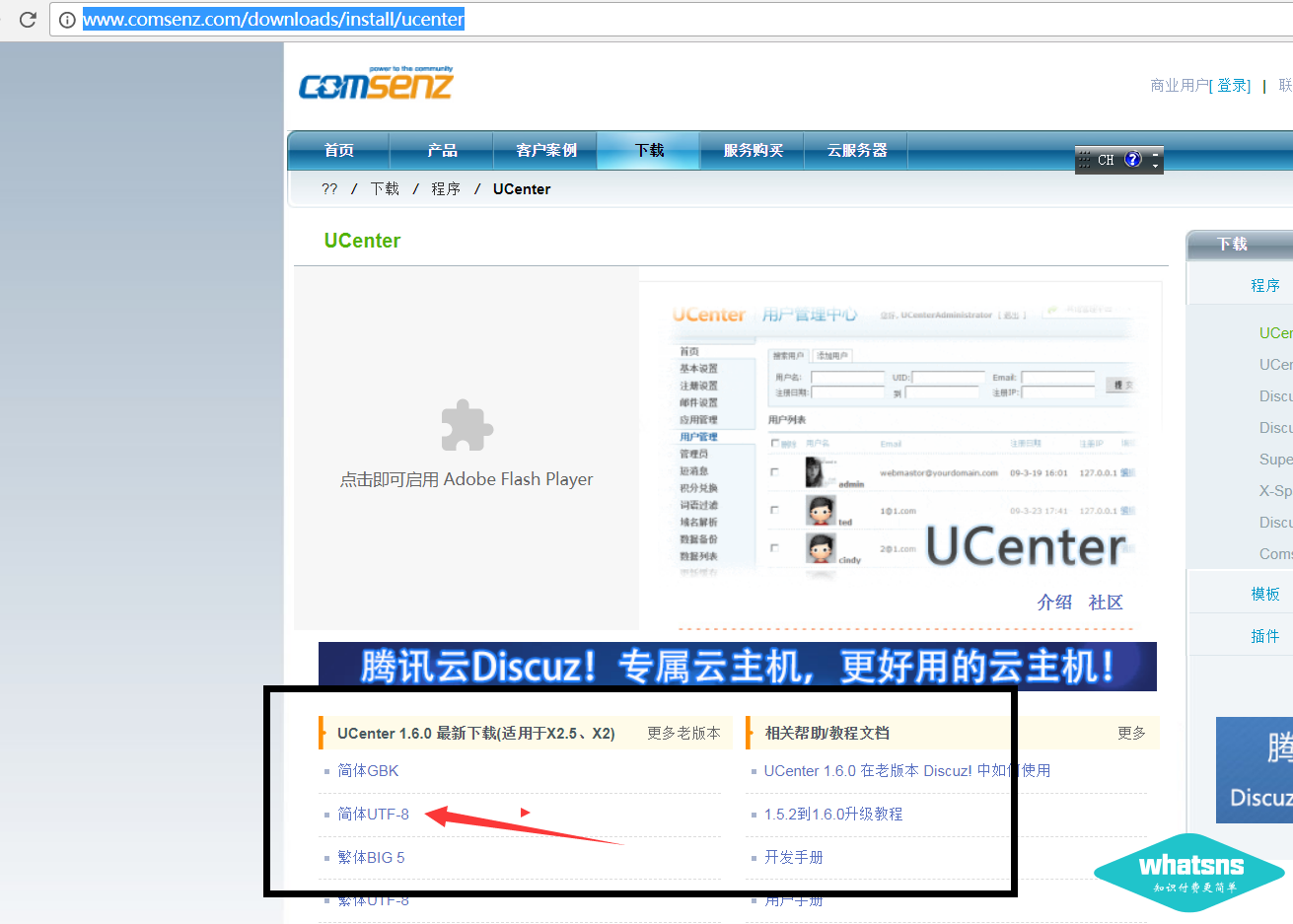Click the browser refresh icon

(29, 18)
